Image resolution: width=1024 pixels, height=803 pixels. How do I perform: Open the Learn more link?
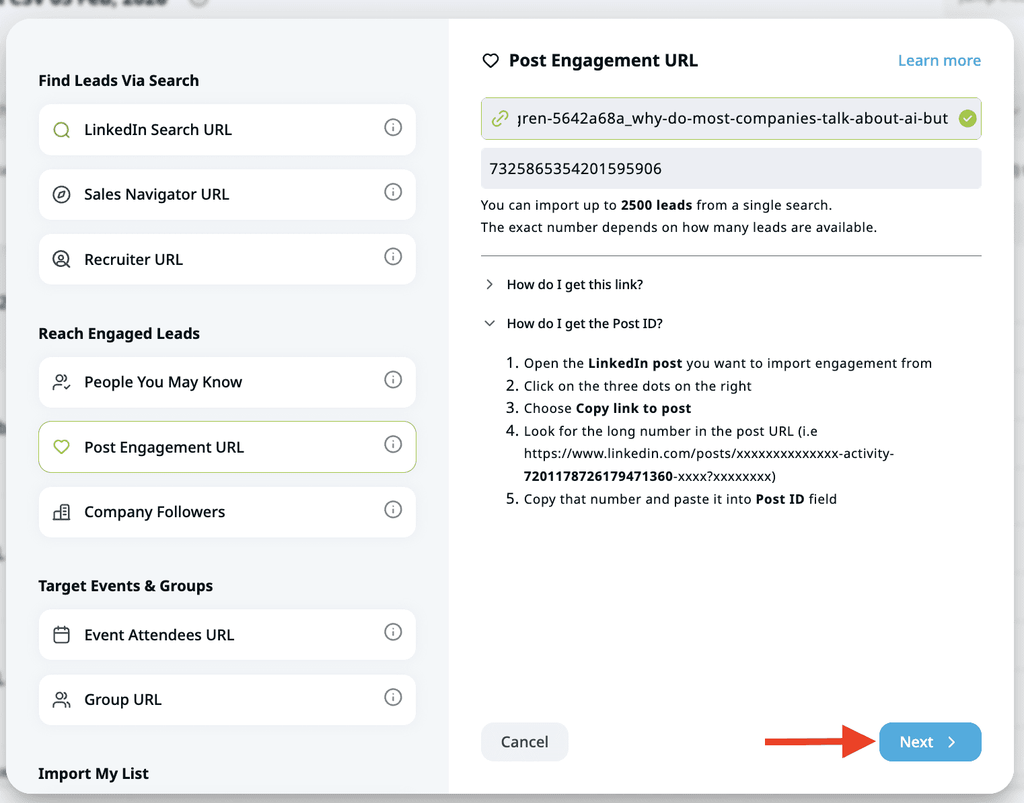(x=939, y=61)
